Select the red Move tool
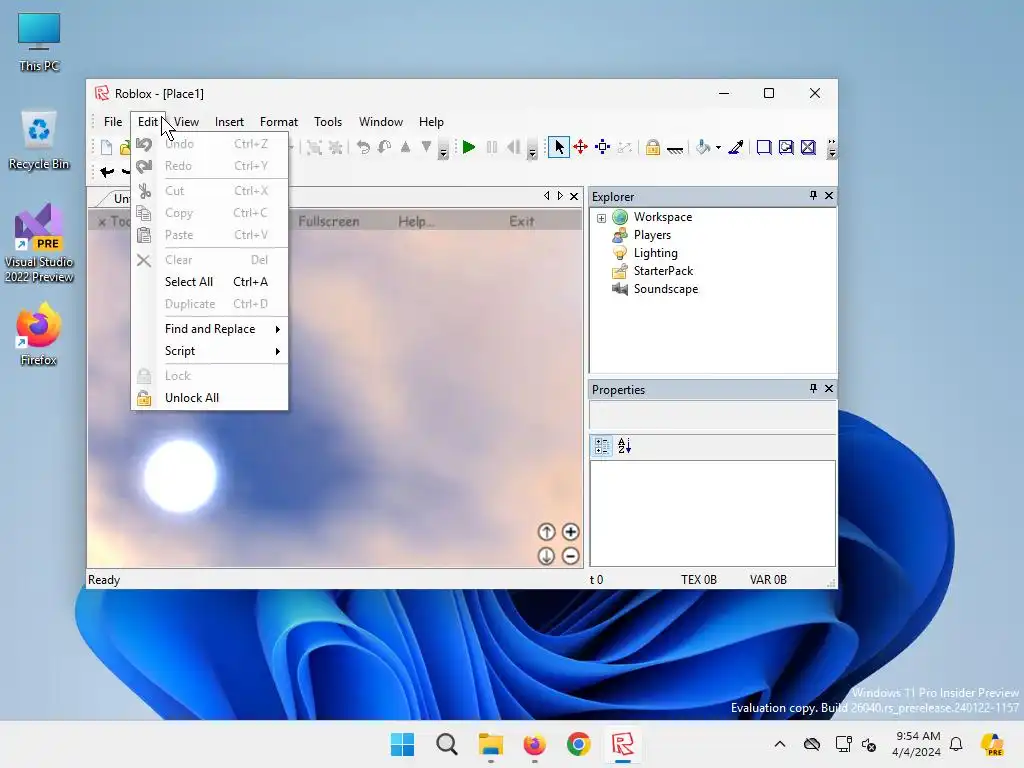Image resolution: width=1024 pixels, height=768 pixels. pyautogui.click(x=581, y=148)
